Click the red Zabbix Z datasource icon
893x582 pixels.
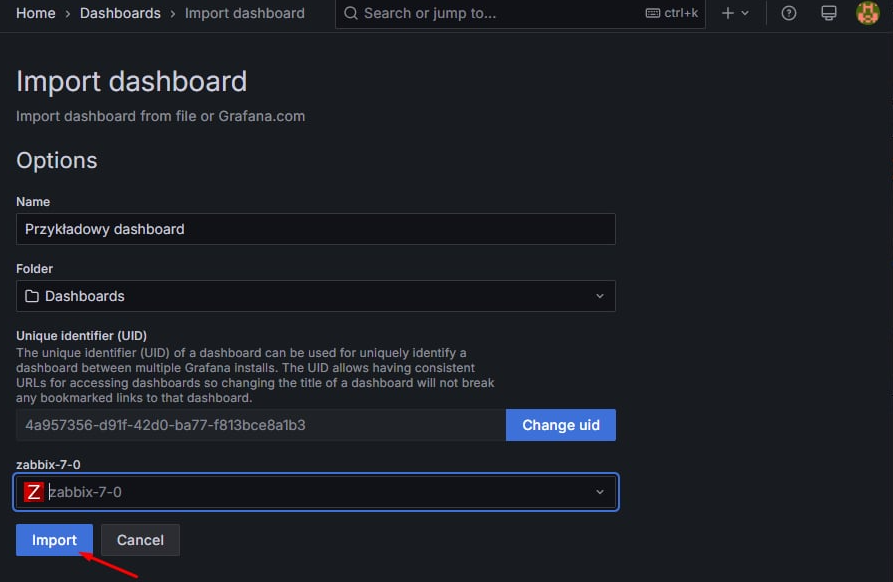tap(34, 492)
